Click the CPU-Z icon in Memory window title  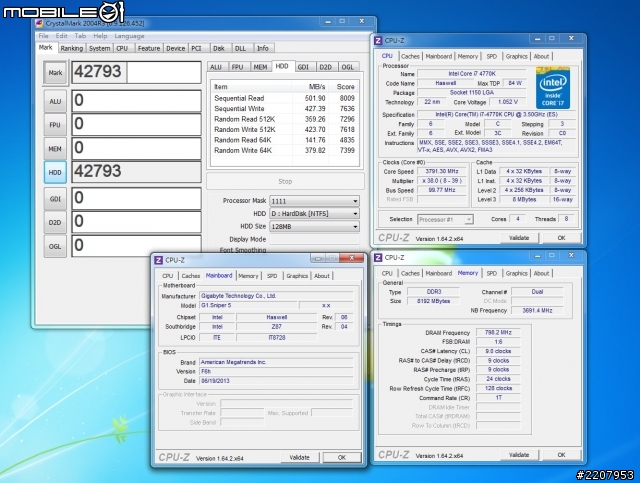pos(378,257)
